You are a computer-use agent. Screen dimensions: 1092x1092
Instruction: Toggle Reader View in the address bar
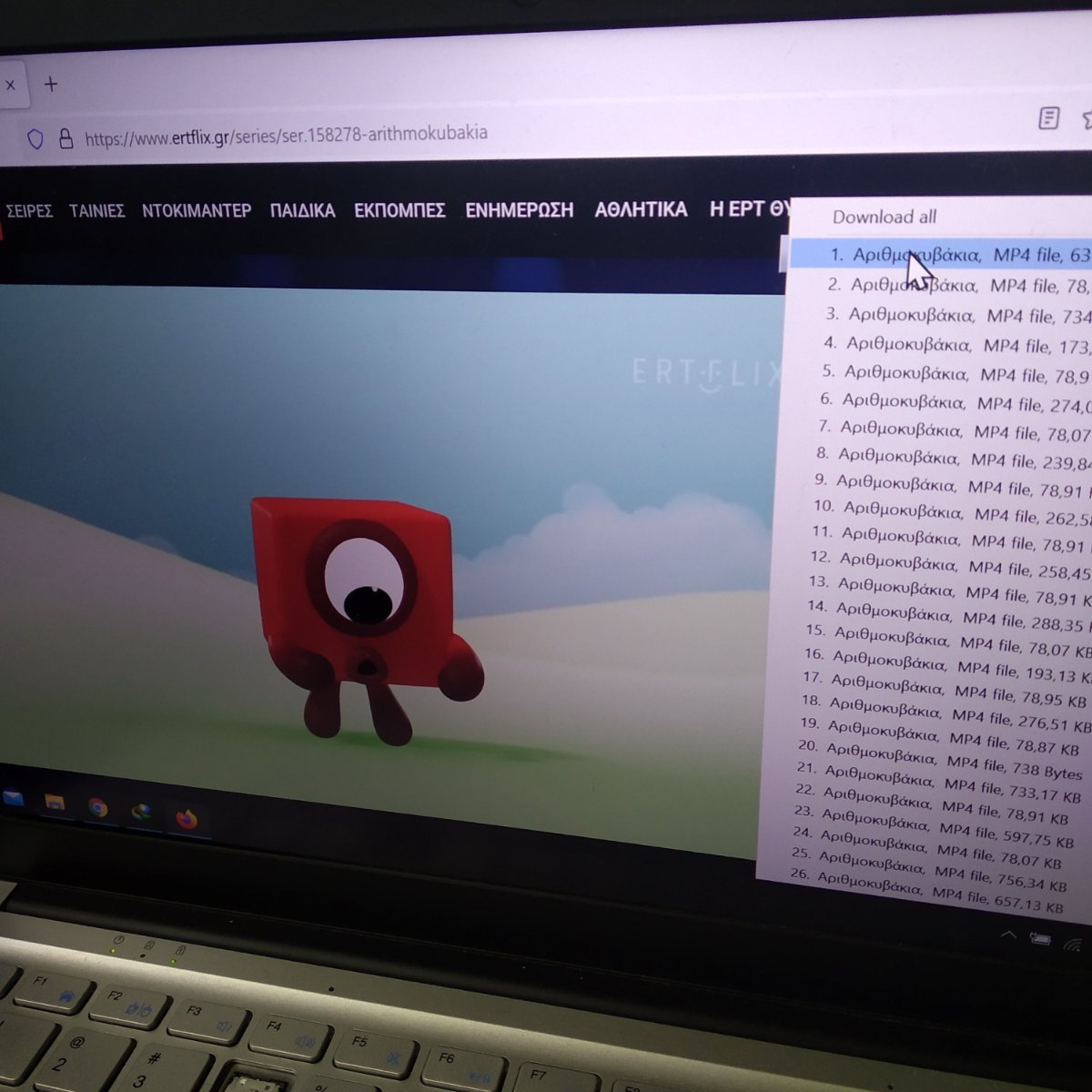point(1049,118)
